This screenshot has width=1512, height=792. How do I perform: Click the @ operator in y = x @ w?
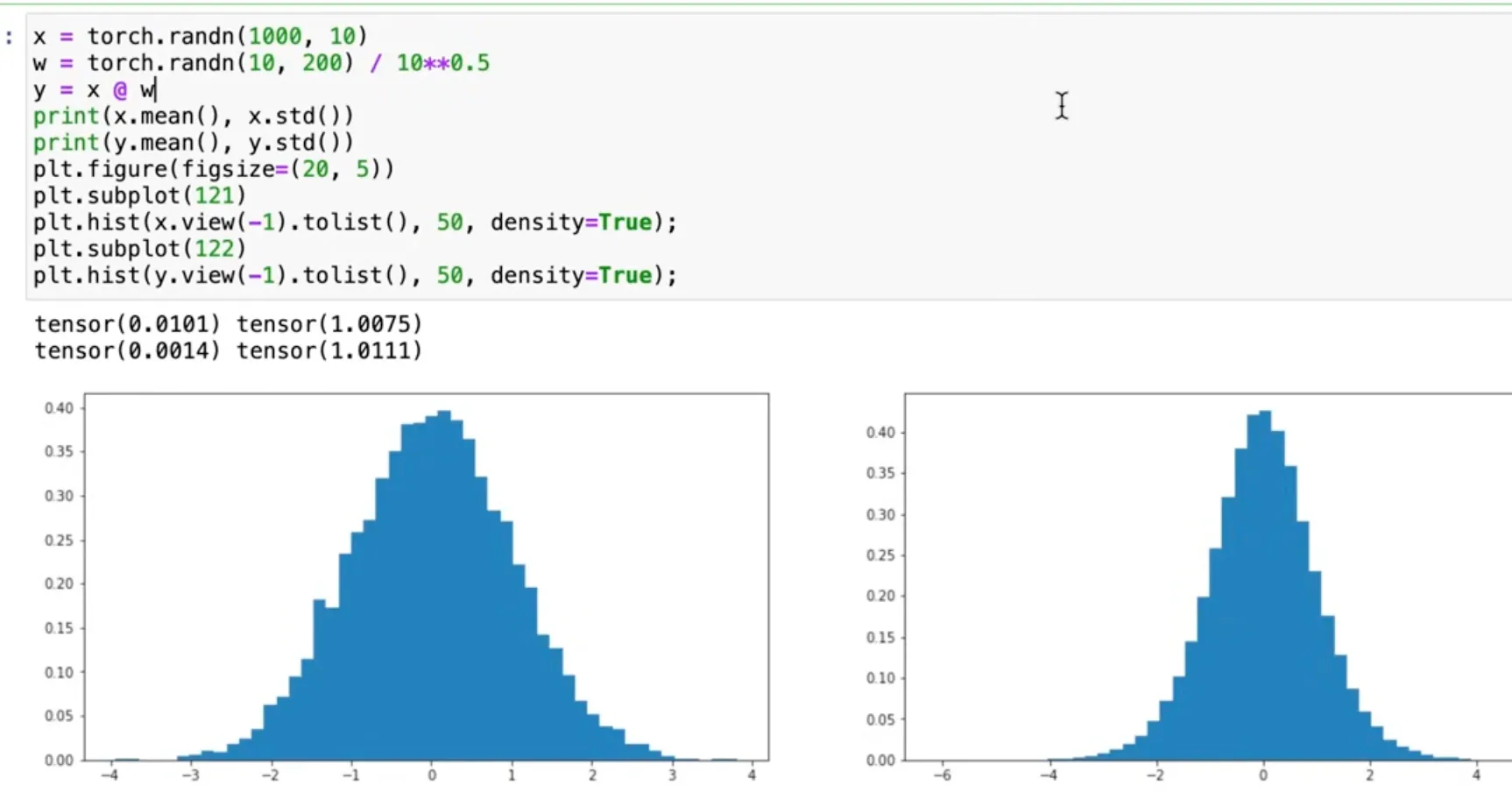click(121, 89)
